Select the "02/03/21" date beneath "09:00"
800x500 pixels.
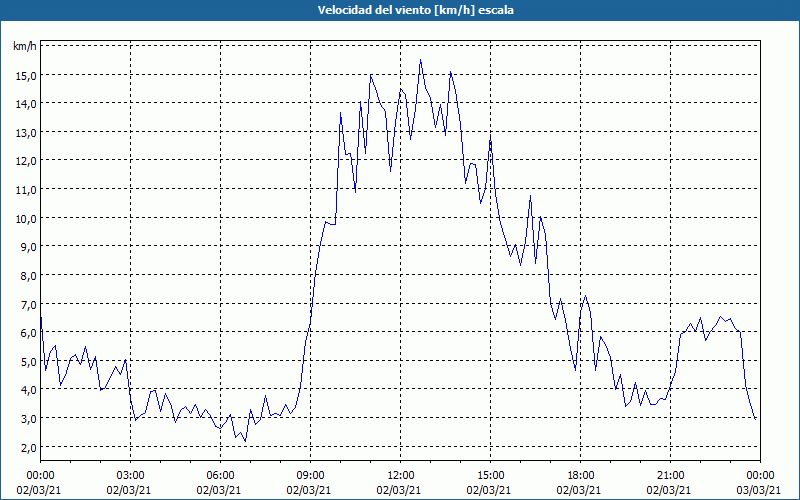tap(309, 490)
